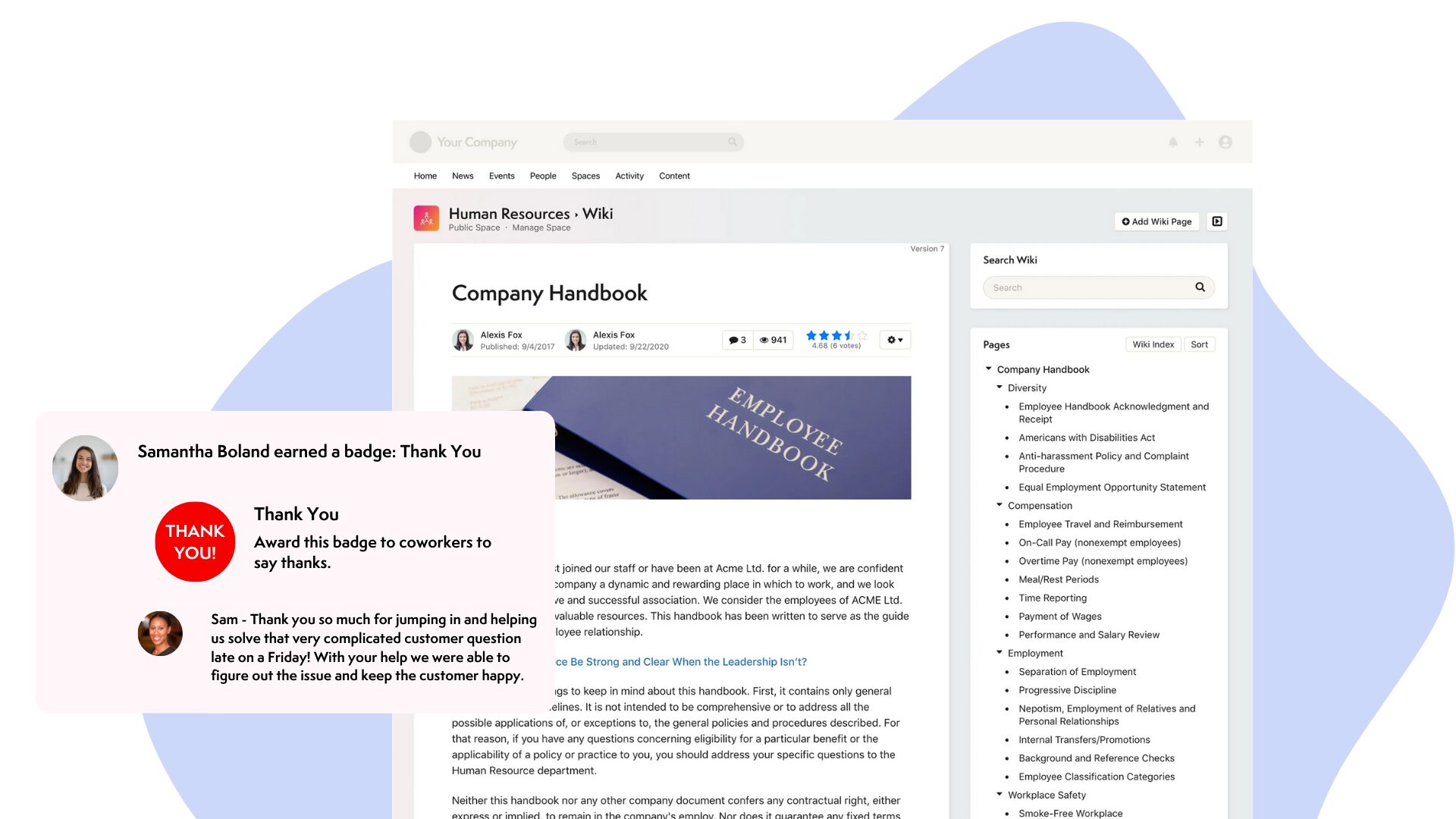Toggle Public Space visibility setting

pos(474,228)
